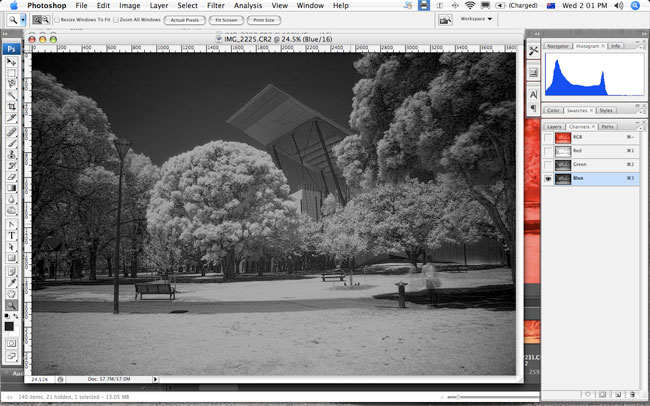Save selection as channel
The width and height of the screenshot is (650, 406).
point(602,394)
